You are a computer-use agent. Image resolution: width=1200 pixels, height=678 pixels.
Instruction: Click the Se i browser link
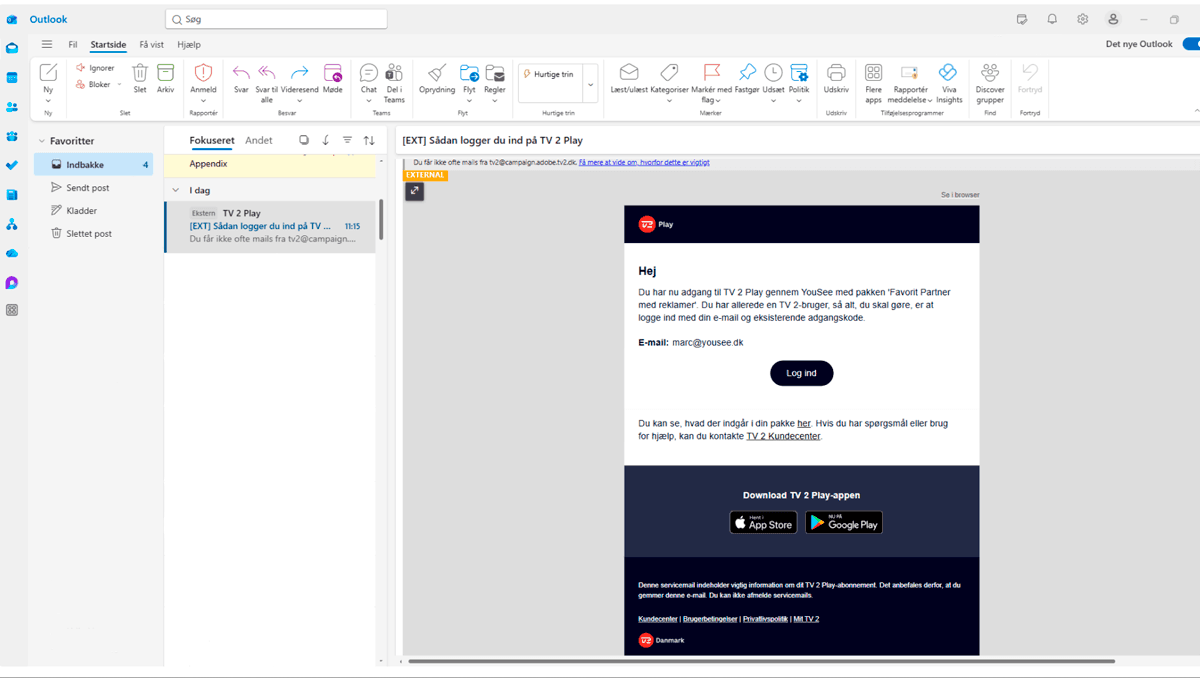pos(960,195)
